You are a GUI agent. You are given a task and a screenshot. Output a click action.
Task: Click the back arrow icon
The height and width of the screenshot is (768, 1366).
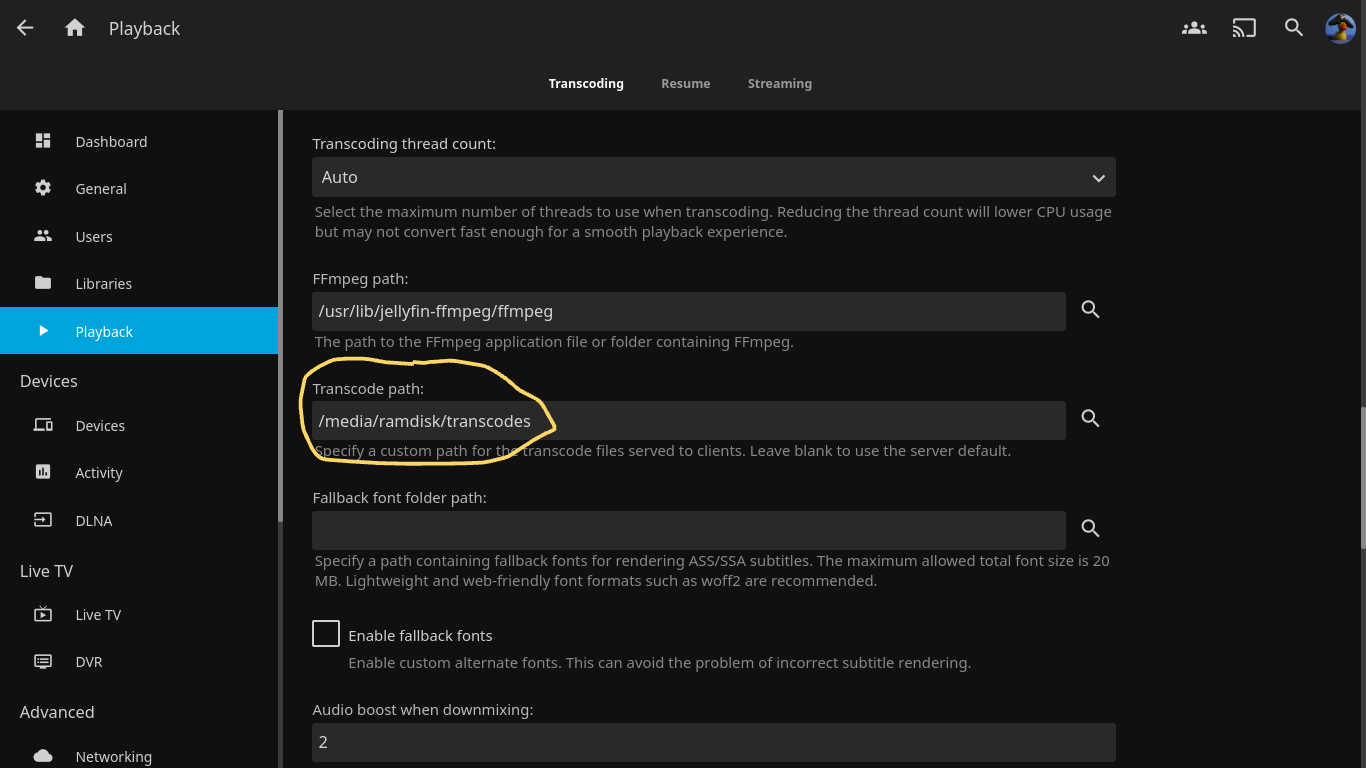(25, 28)
